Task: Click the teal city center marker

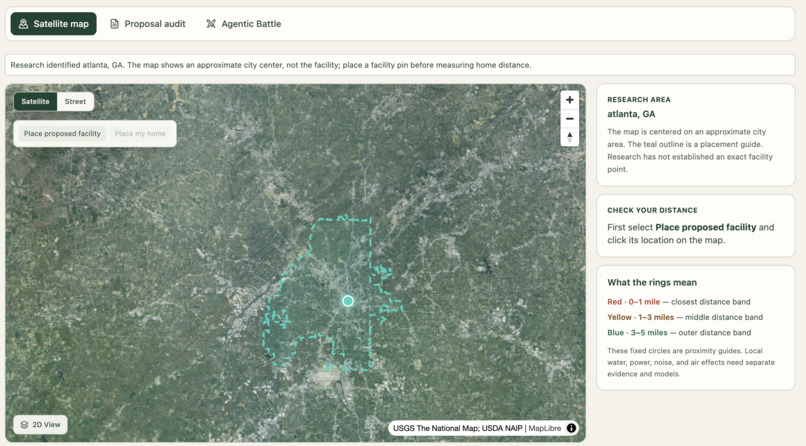Action: (x=348, y=301)
